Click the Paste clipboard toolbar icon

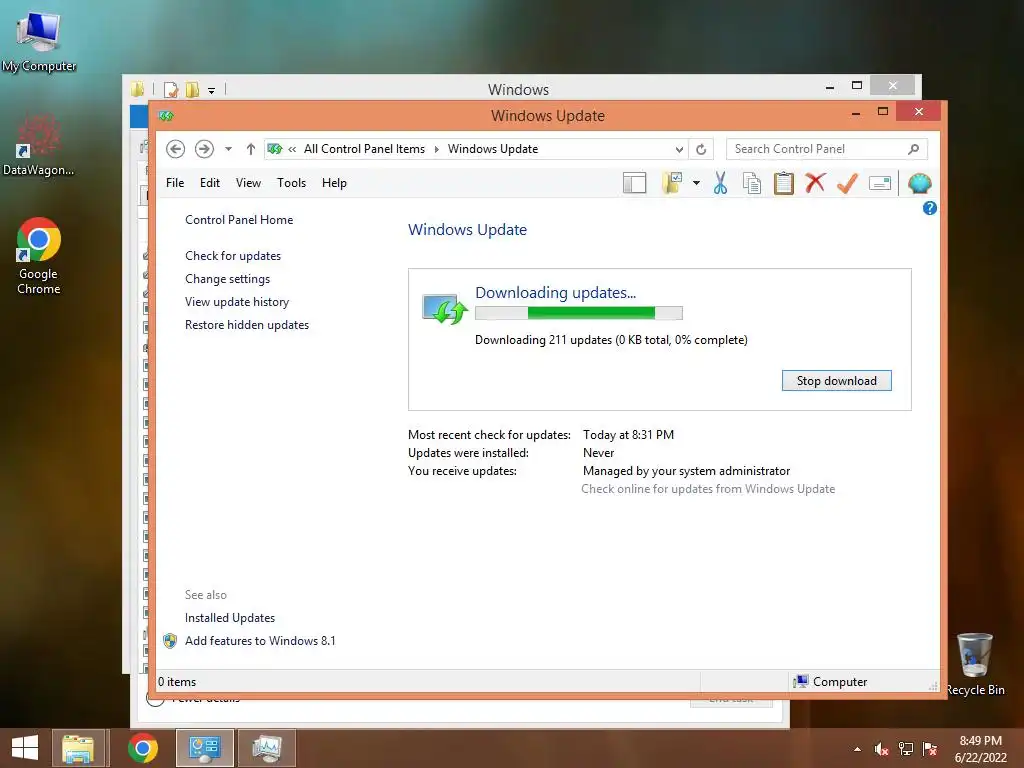click(784, 184)
